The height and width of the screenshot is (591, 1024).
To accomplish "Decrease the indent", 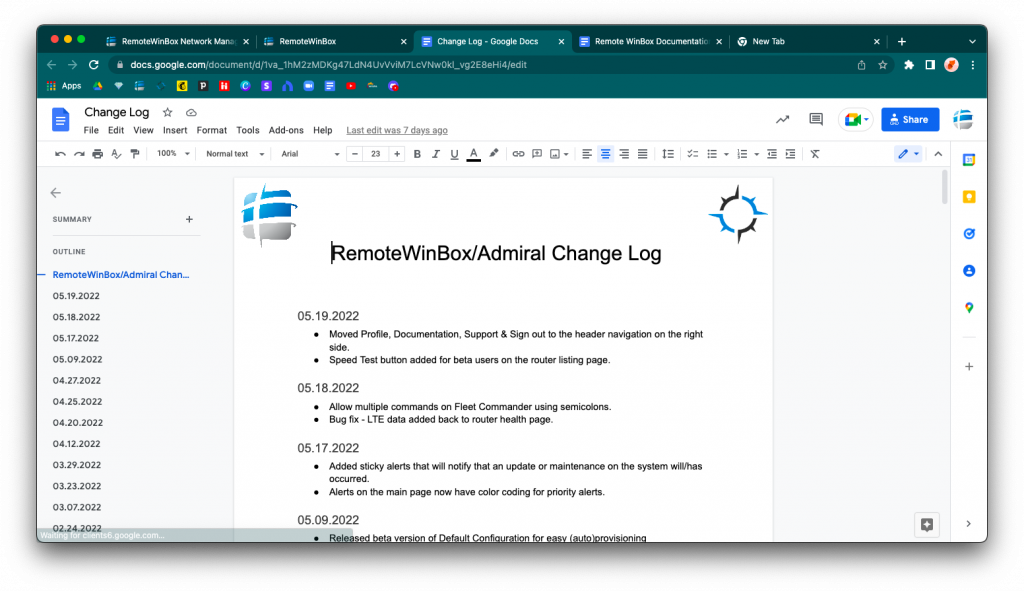I will tap(772, 154).
